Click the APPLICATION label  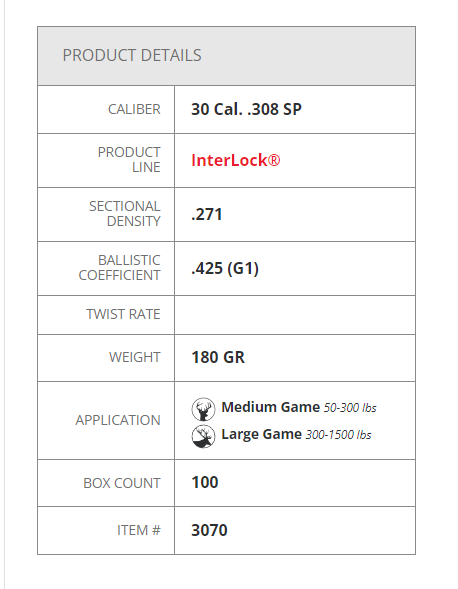click(118, 420)
